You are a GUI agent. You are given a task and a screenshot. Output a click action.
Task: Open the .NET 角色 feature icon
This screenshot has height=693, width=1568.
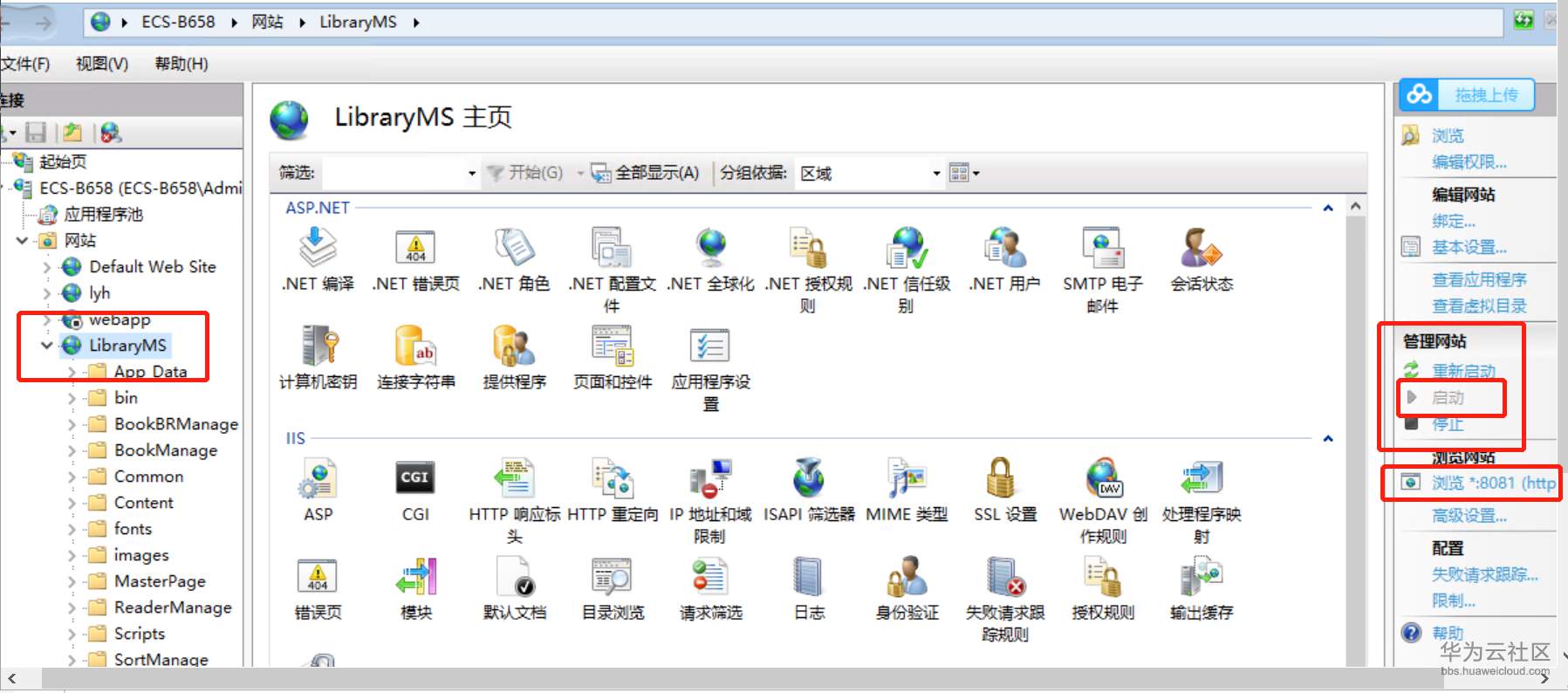[514, 247]
